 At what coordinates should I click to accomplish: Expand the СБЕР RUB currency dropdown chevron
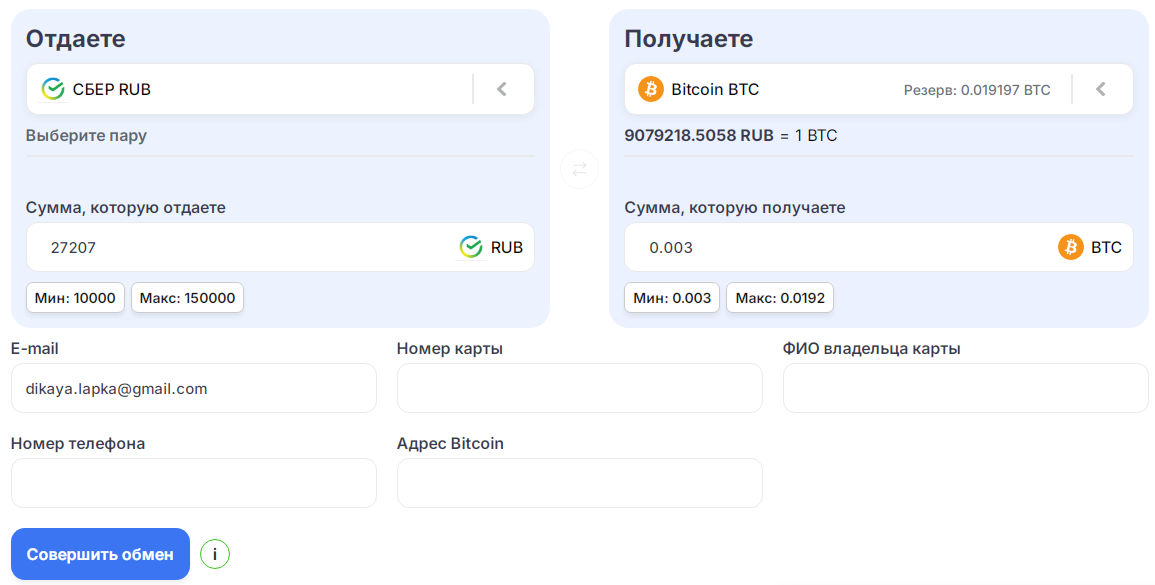[502, 89]
